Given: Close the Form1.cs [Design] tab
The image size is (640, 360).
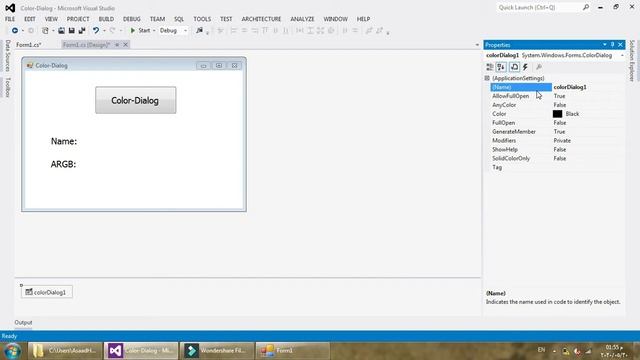Looking at the screenshot, I should coord(126,44).
